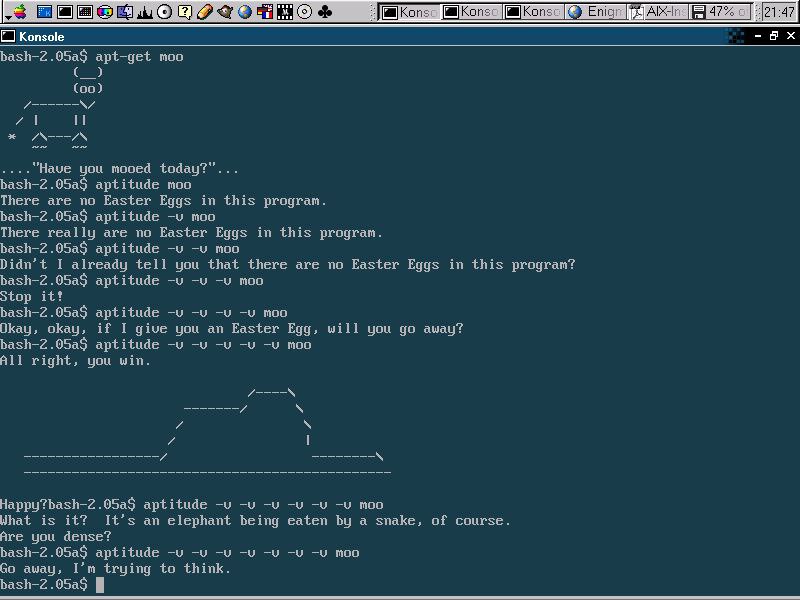This screenshot has height=600, width=800.
Task: Minimize the Konsole window
Action: point(758,36)
